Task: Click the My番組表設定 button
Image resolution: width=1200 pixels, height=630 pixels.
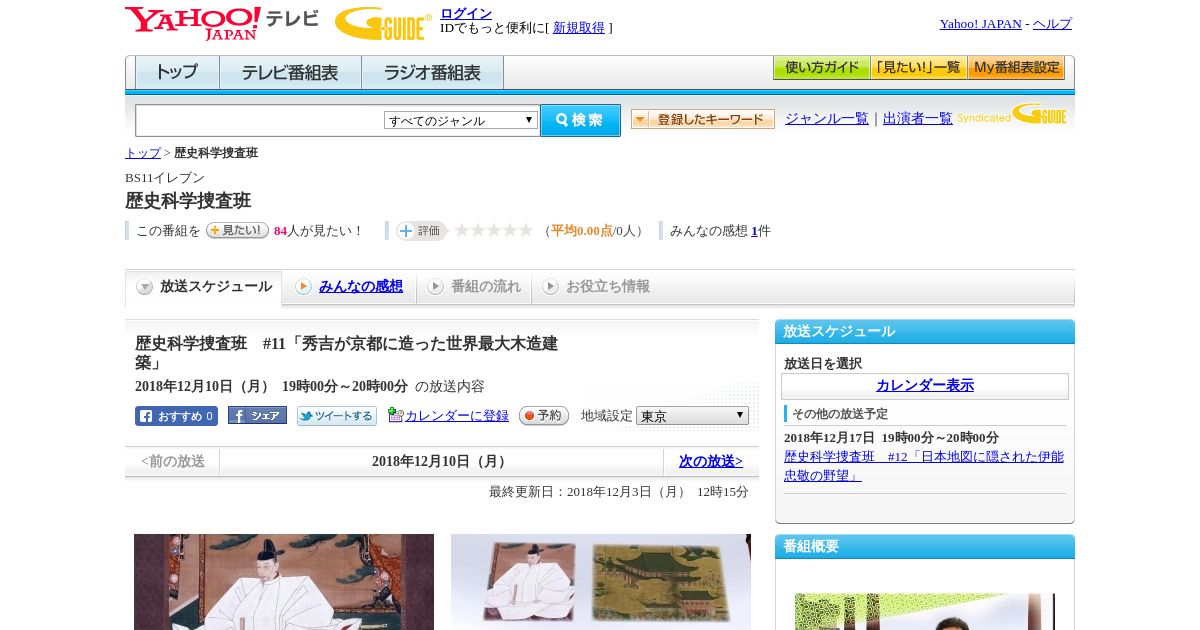Action: pyautogui.click(x=1016, y=68)
